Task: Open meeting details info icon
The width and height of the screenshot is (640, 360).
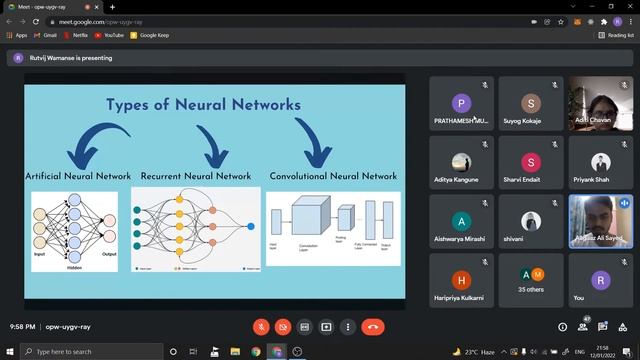Action: (562, 327)
